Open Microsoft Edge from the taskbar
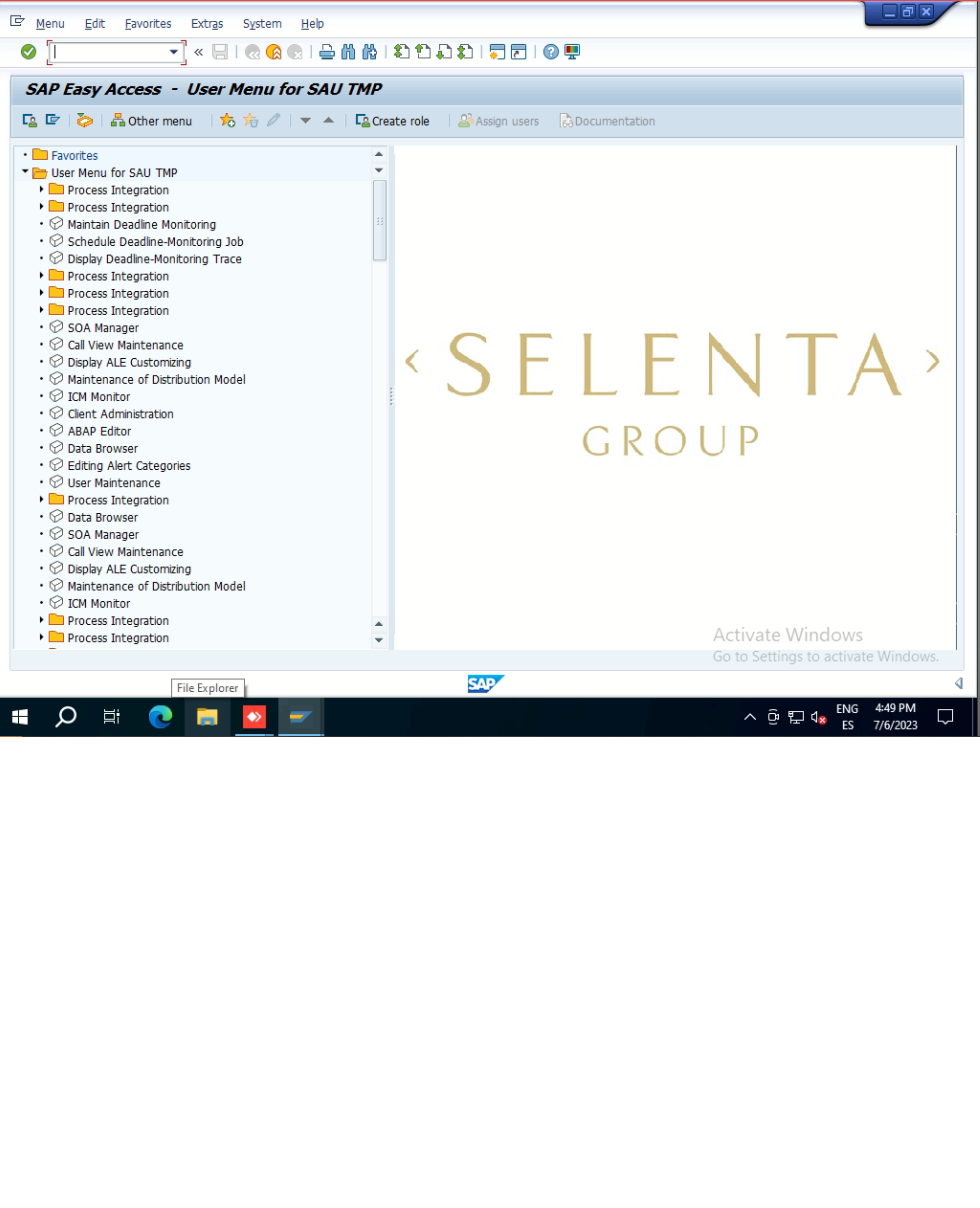The height and width of the screenshot is (1208, 980). [160, 717]
